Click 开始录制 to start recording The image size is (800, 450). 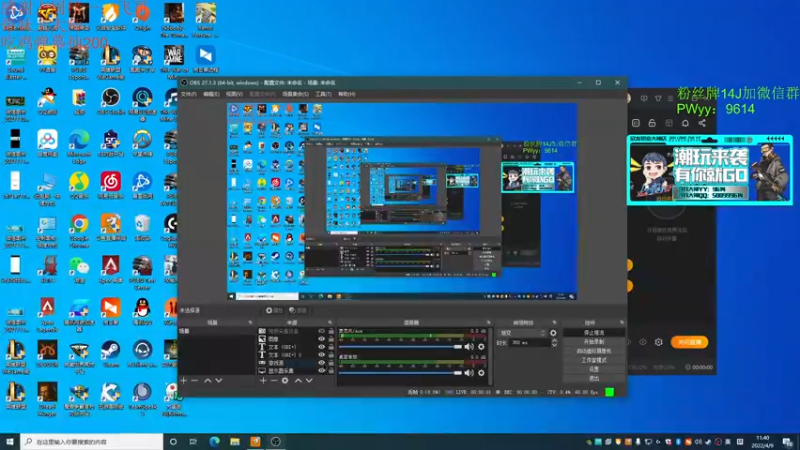click(594, 342)
